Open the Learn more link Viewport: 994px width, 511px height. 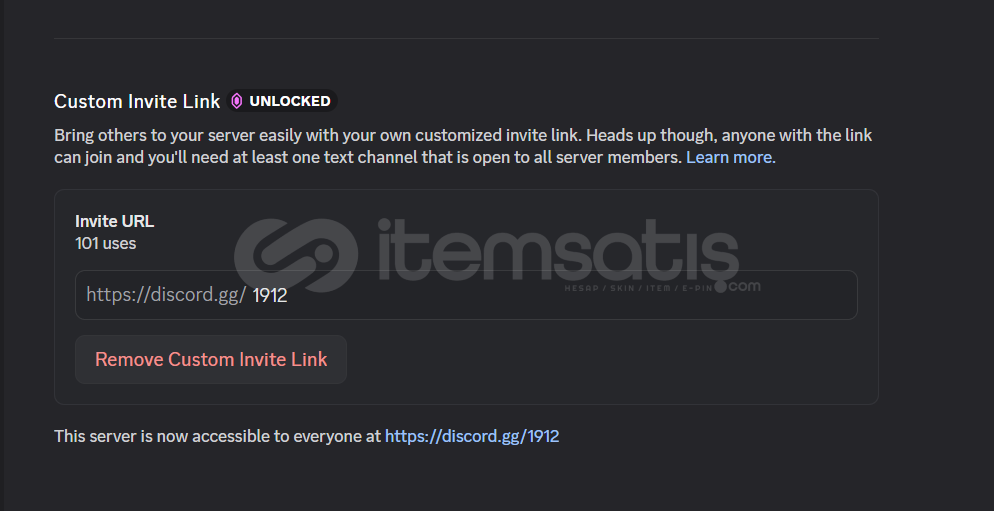tap(729, 158)
